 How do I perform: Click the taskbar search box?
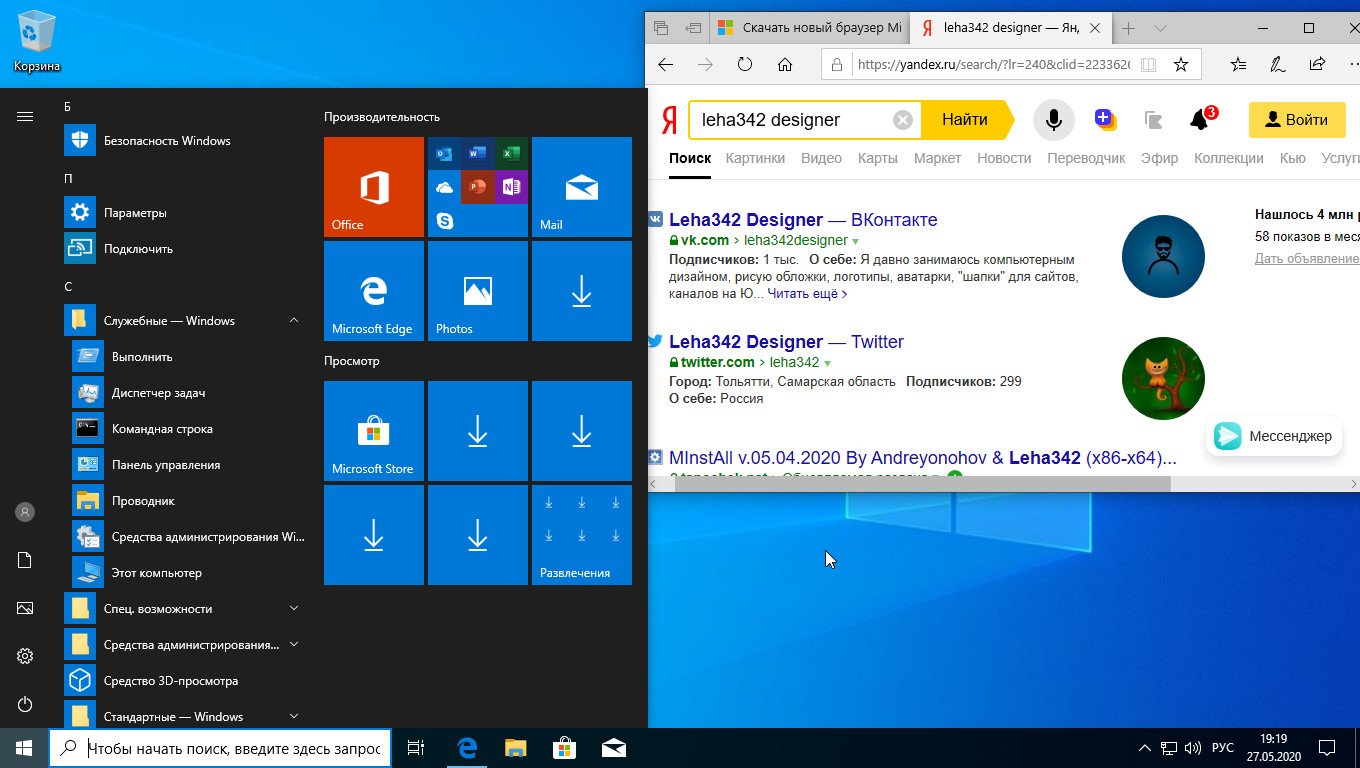coord(218,748)
